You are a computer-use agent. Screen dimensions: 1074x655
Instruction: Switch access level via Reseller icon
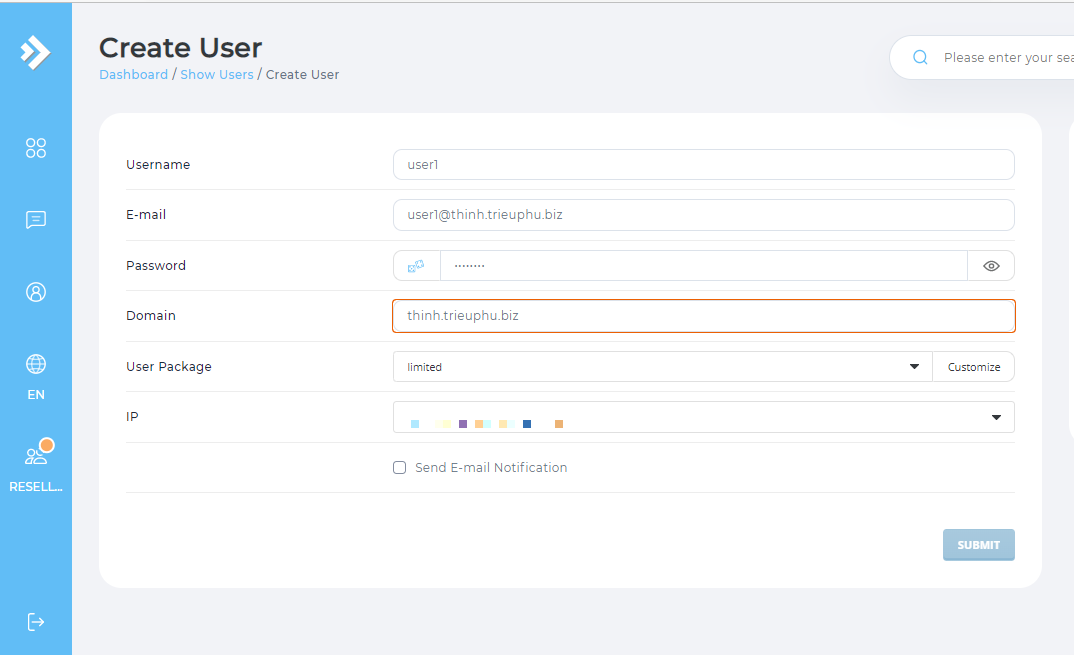36,456
